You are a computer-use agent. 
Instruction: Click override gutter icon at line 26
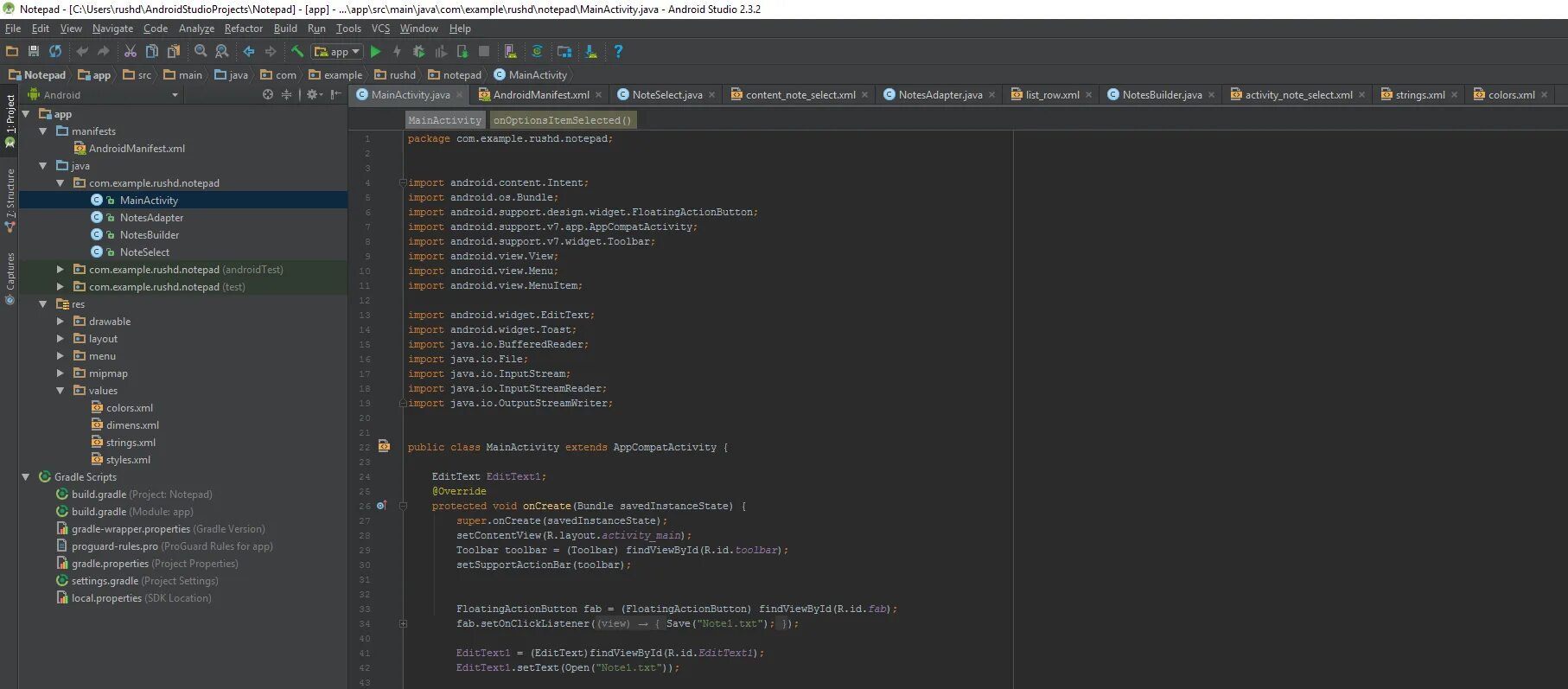click(381, 506)
